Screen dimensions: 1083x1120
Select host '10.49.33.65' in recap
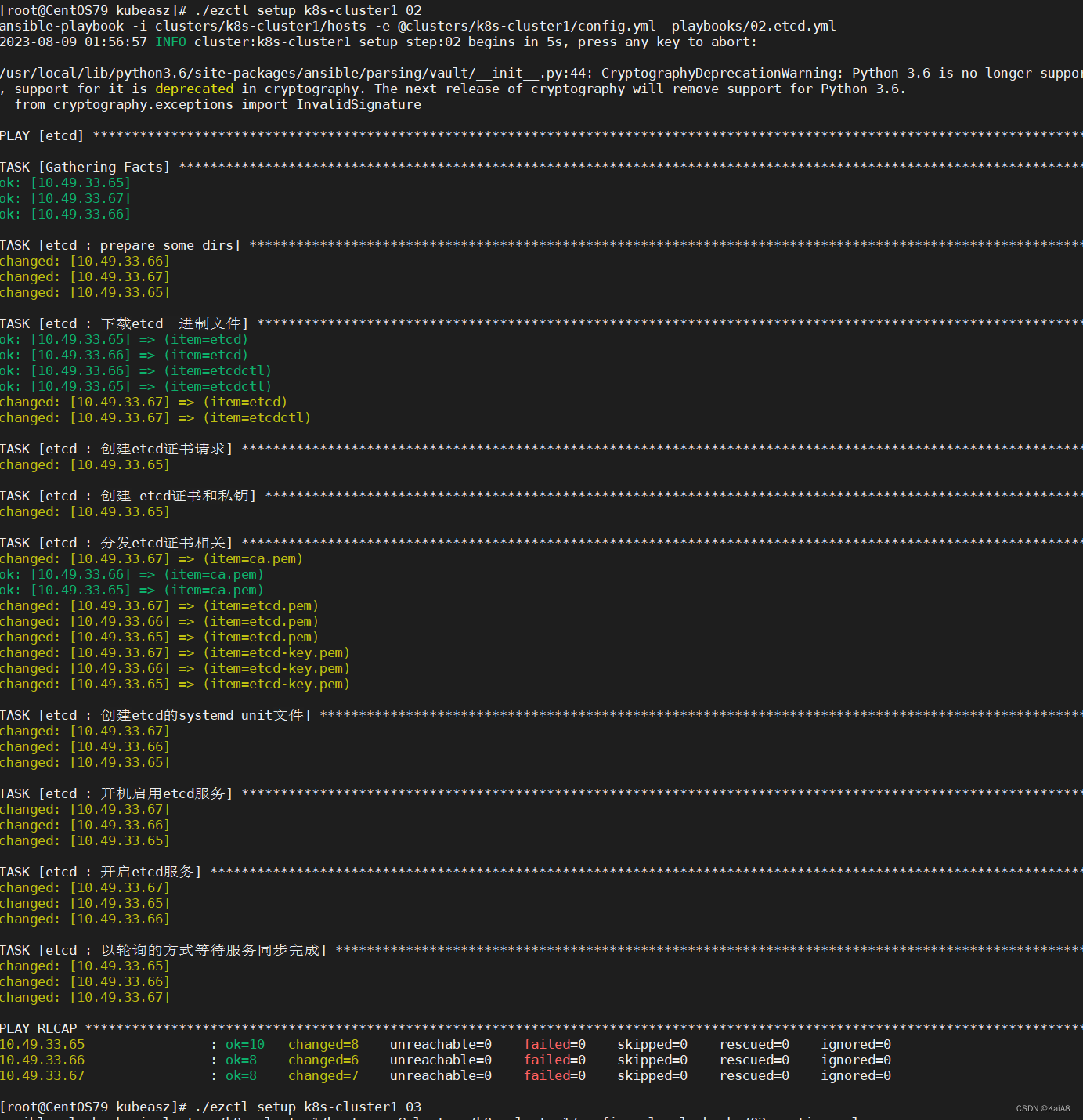42,1044
